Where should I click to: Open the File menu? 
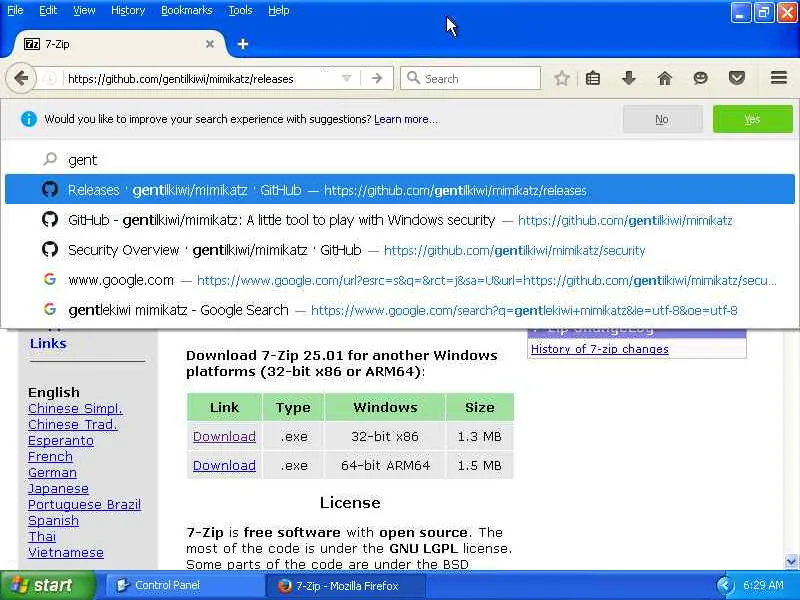(x=15, y=10)
